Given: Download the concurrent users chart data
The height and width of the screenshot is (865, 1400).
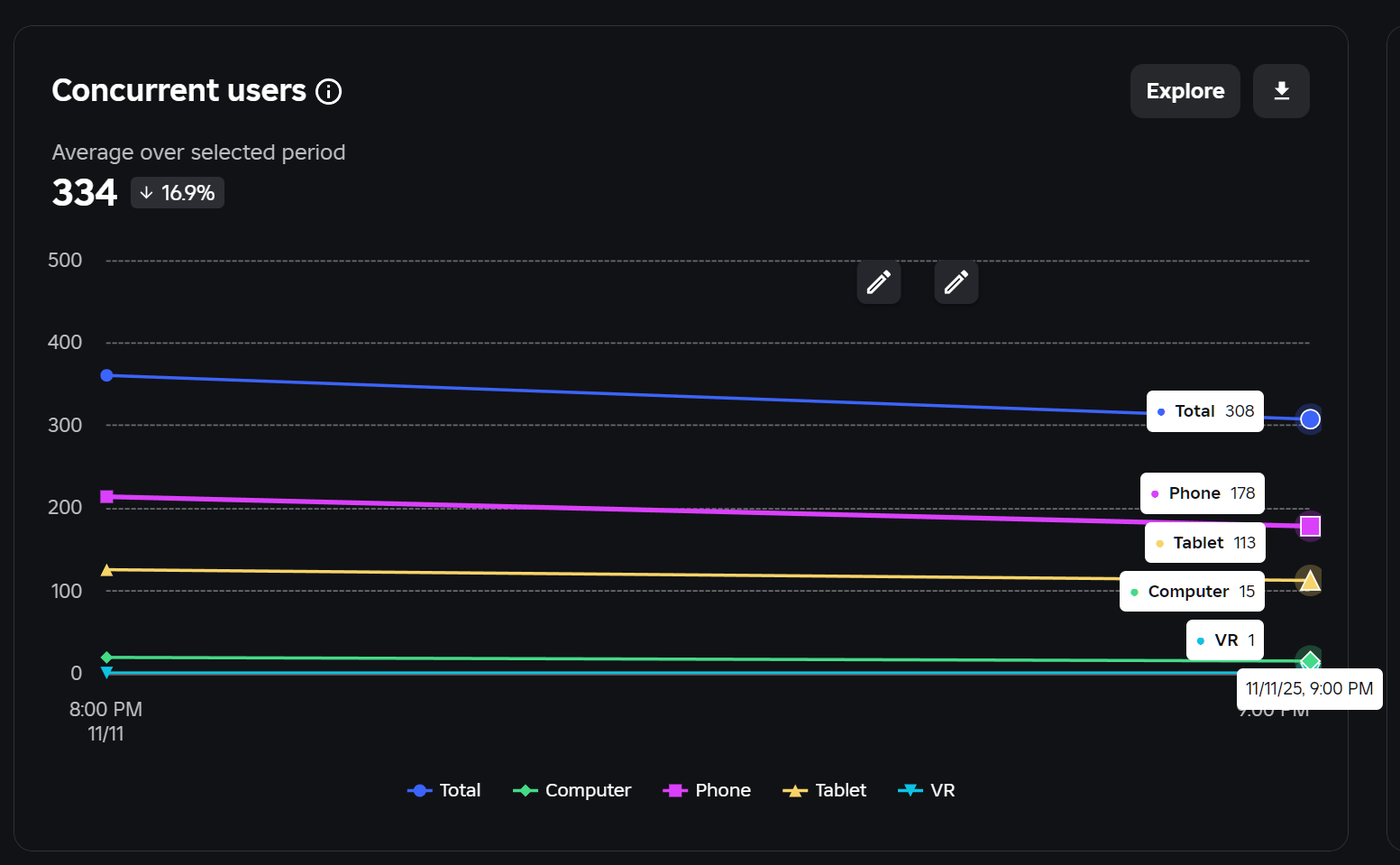Looking at the screenshot, I should (x=1281, y=91).
